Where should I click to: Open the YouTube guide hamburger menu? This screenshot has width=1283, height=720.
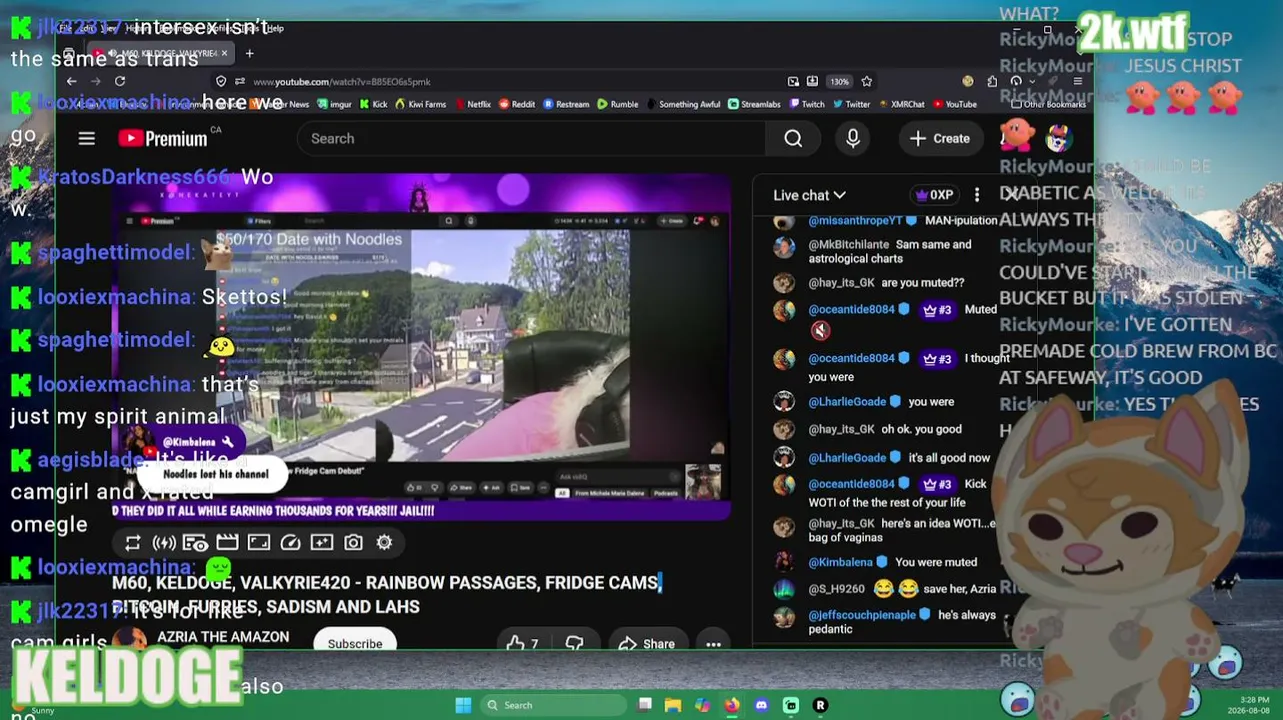[87, 139]
